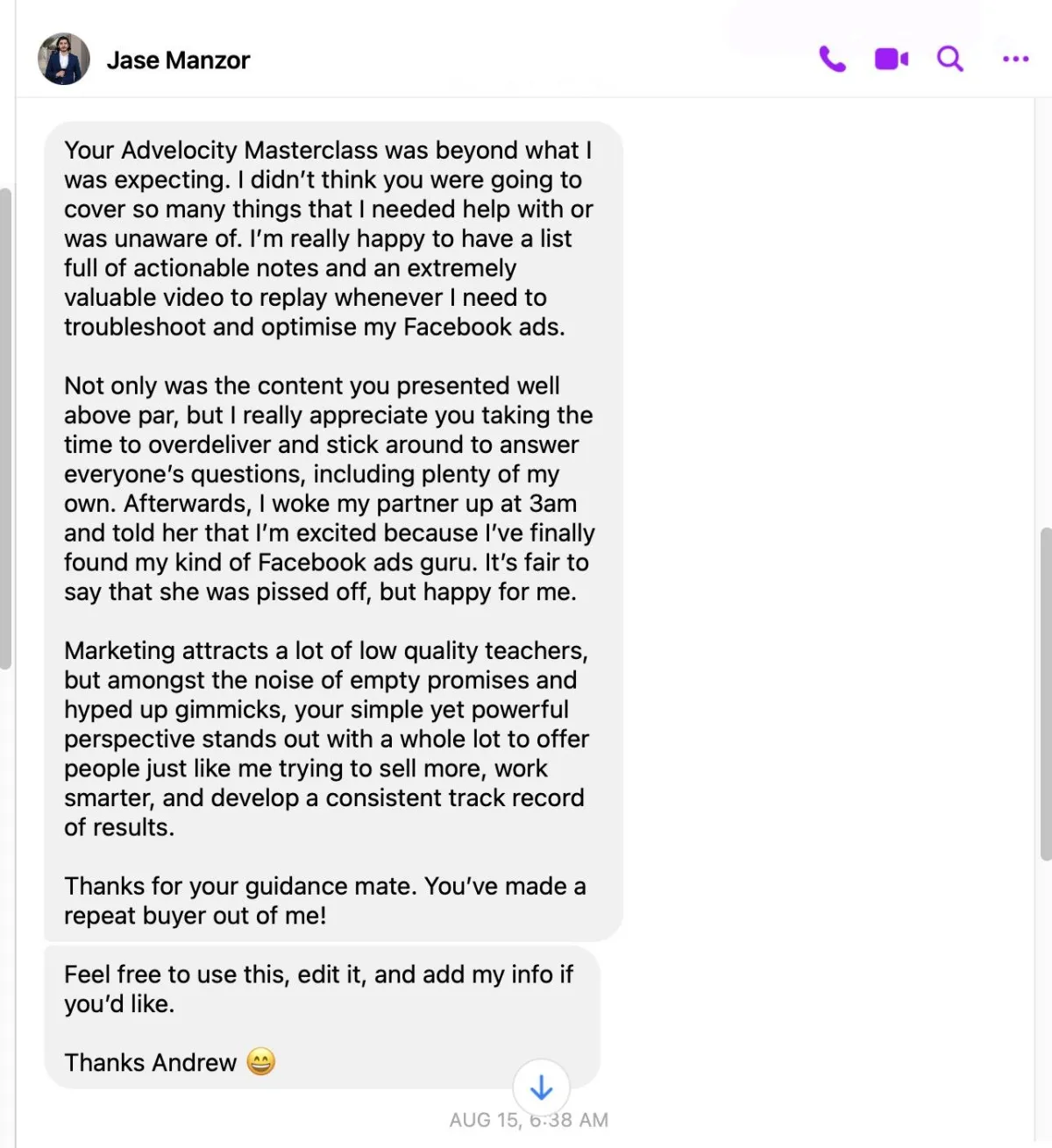This screenshot has height=1148, width=1052.
Task: Click the grinning emoji after Thanks Andrew
Action: pos(260,1062)
